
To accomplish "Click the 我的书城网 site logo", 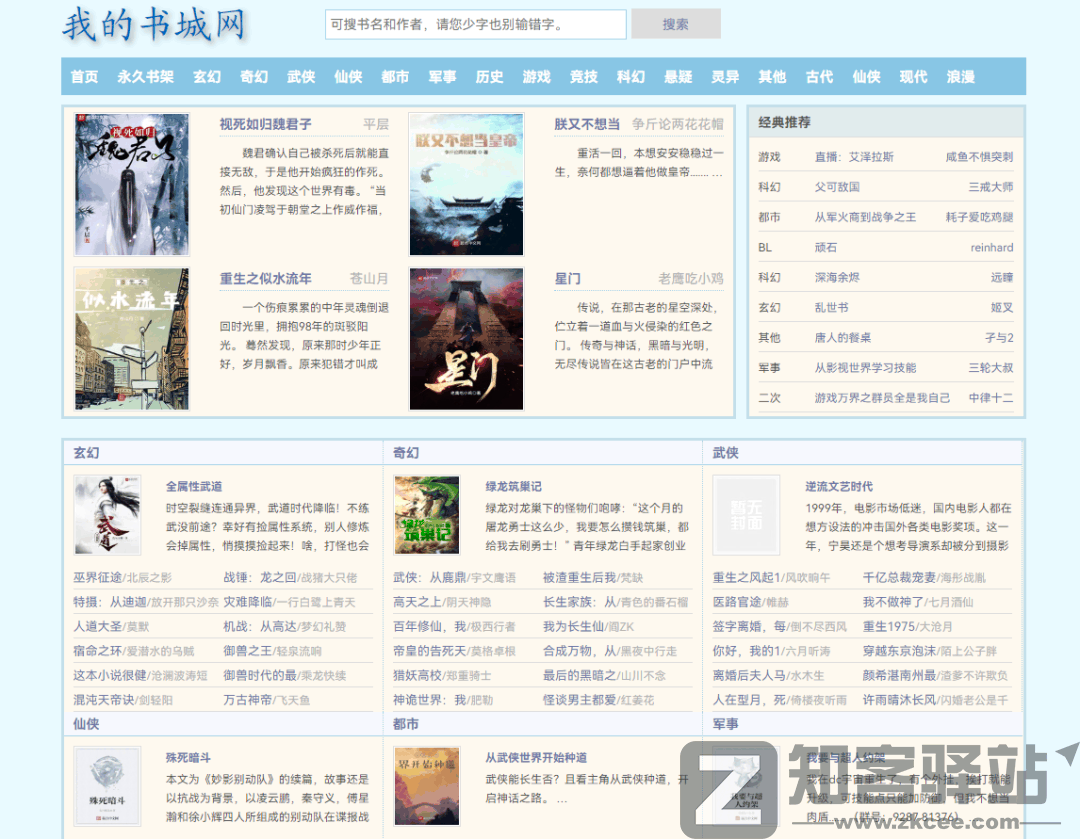I will (154, 26).
